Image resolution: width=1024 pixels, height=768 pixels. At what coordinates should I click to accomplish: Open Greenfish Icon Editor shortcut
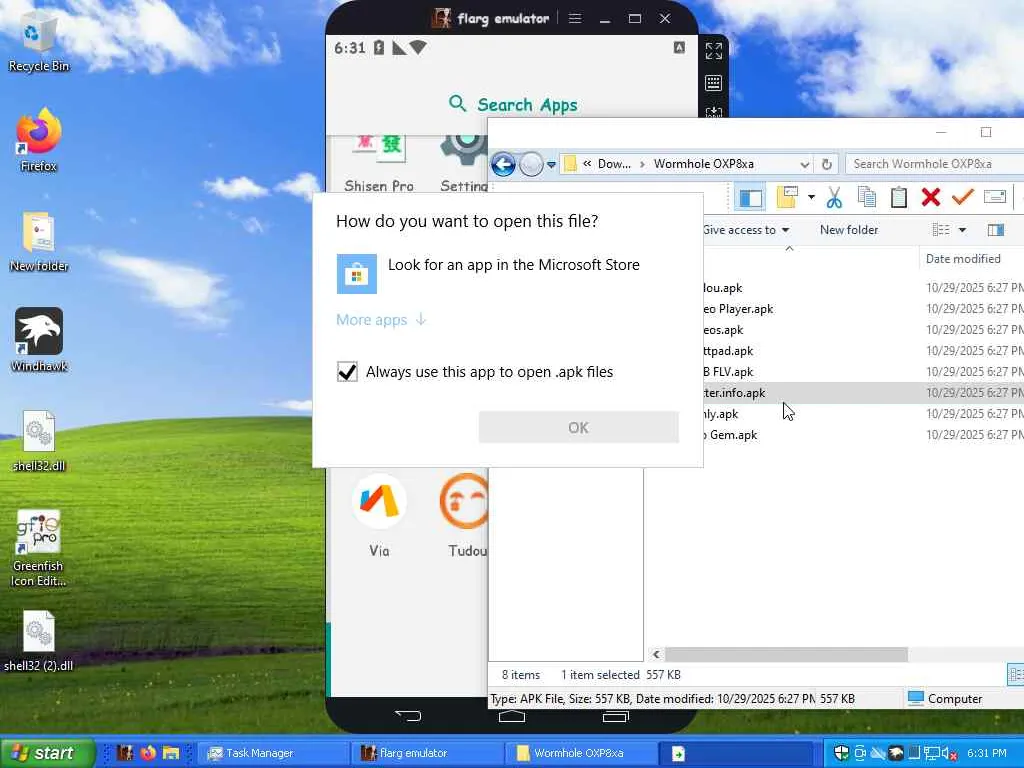pyautogui.click(x=39, y=547)
